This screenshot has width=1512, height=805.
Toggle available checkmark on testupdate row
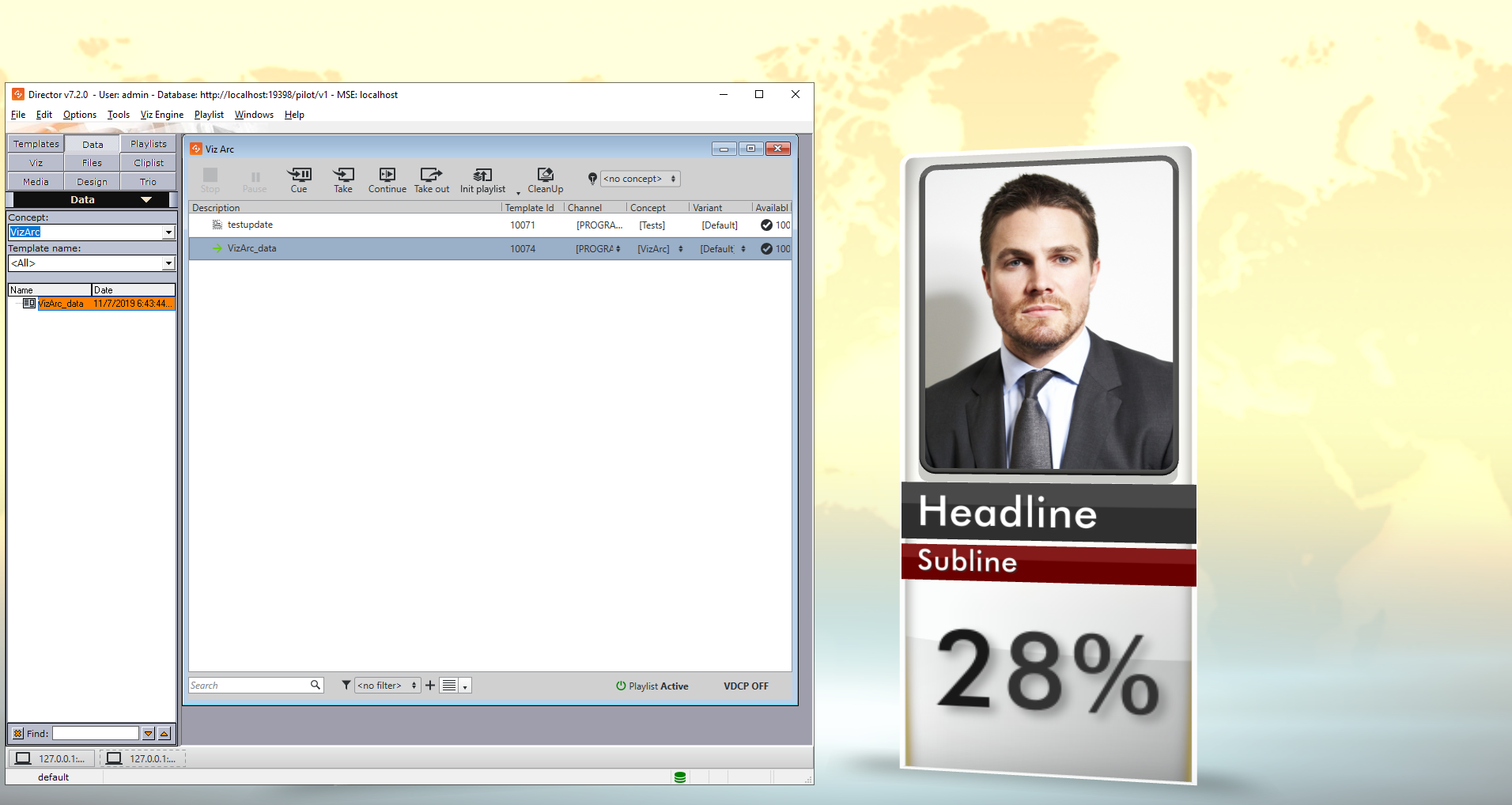(x=766, y=225)
